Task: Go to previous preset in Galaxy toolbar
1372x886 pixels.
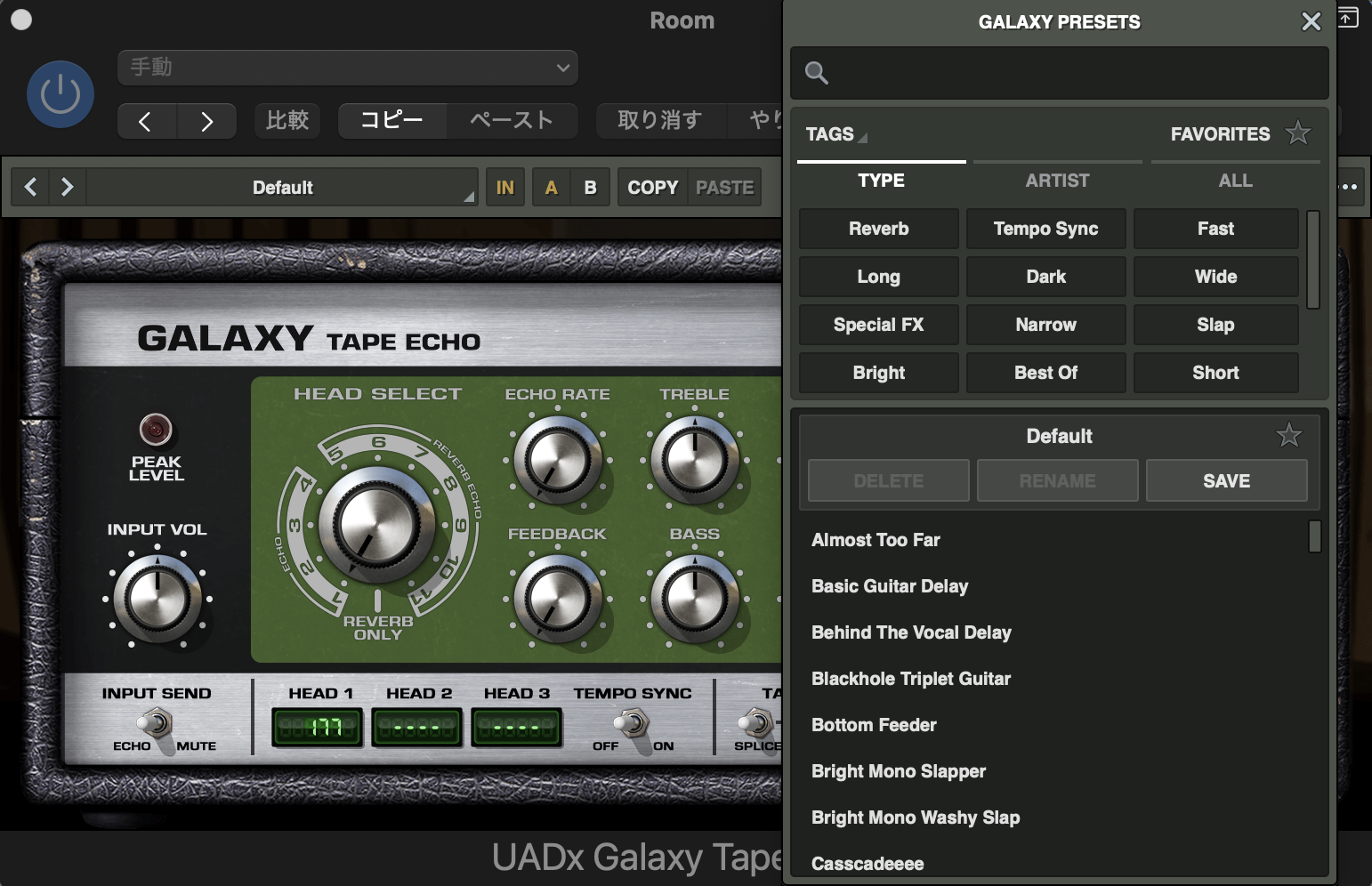Action: click(31, 187)
